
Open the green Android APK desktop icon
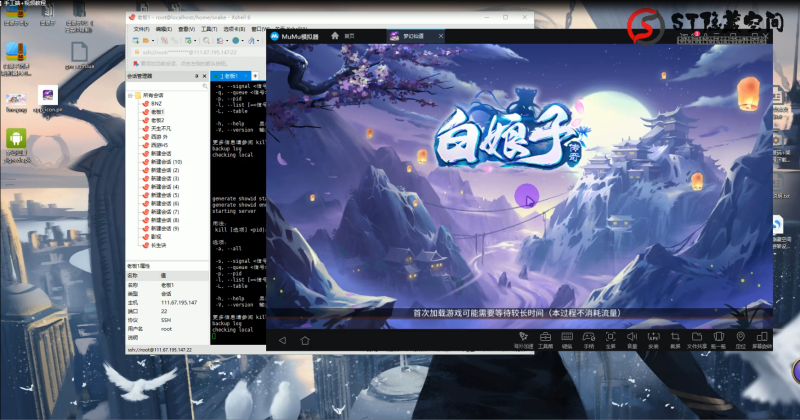(x=16, y=146)
